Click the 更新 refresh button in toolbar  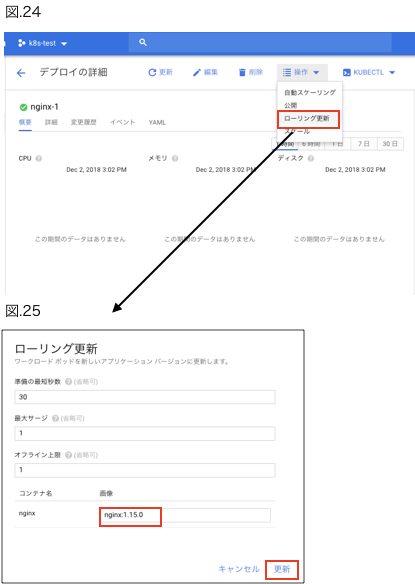click(x=161, y=72)
